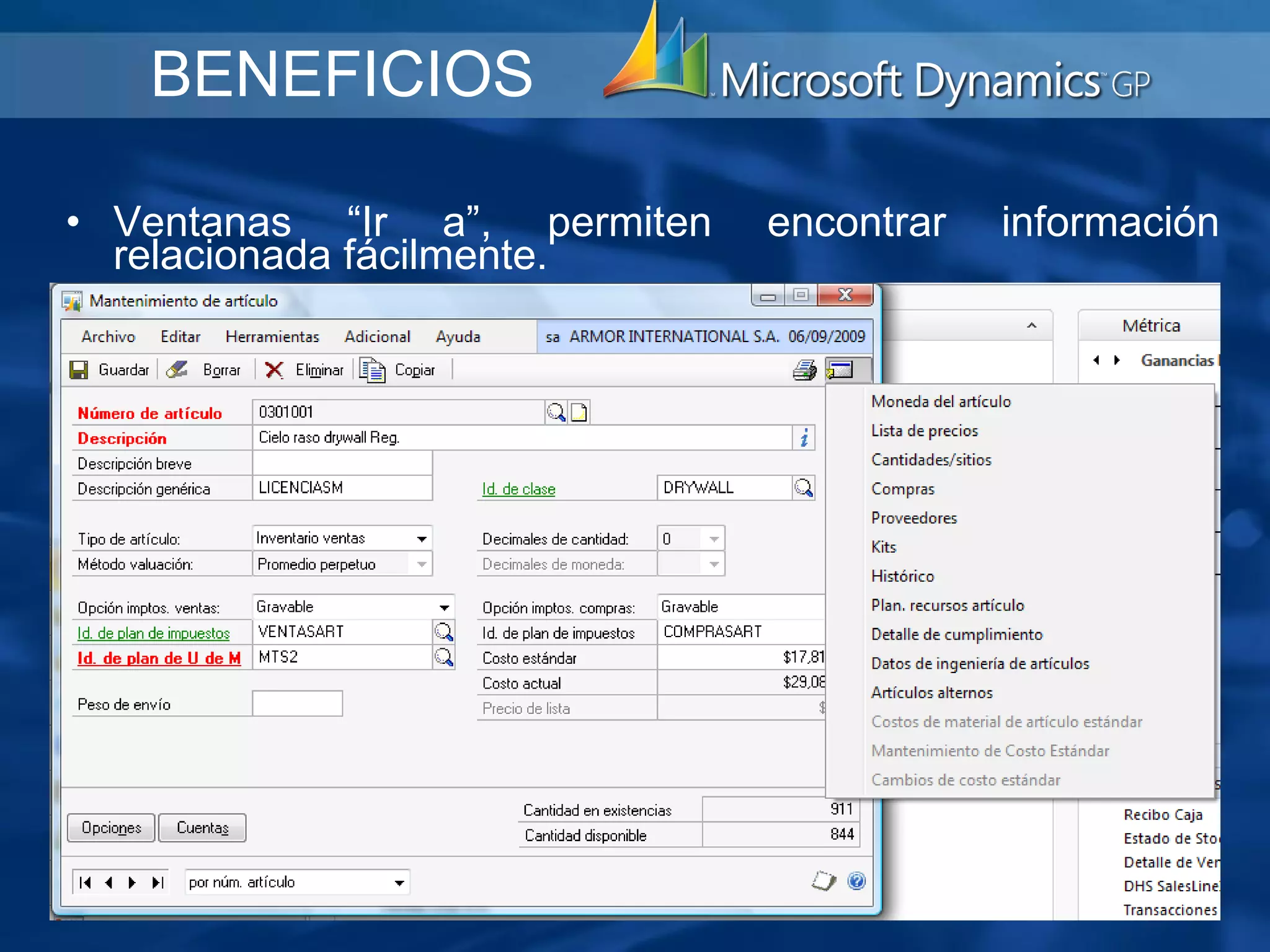The image size is (1270, 952).
Task: Click the Costo estándar value field
Action: 742,657
